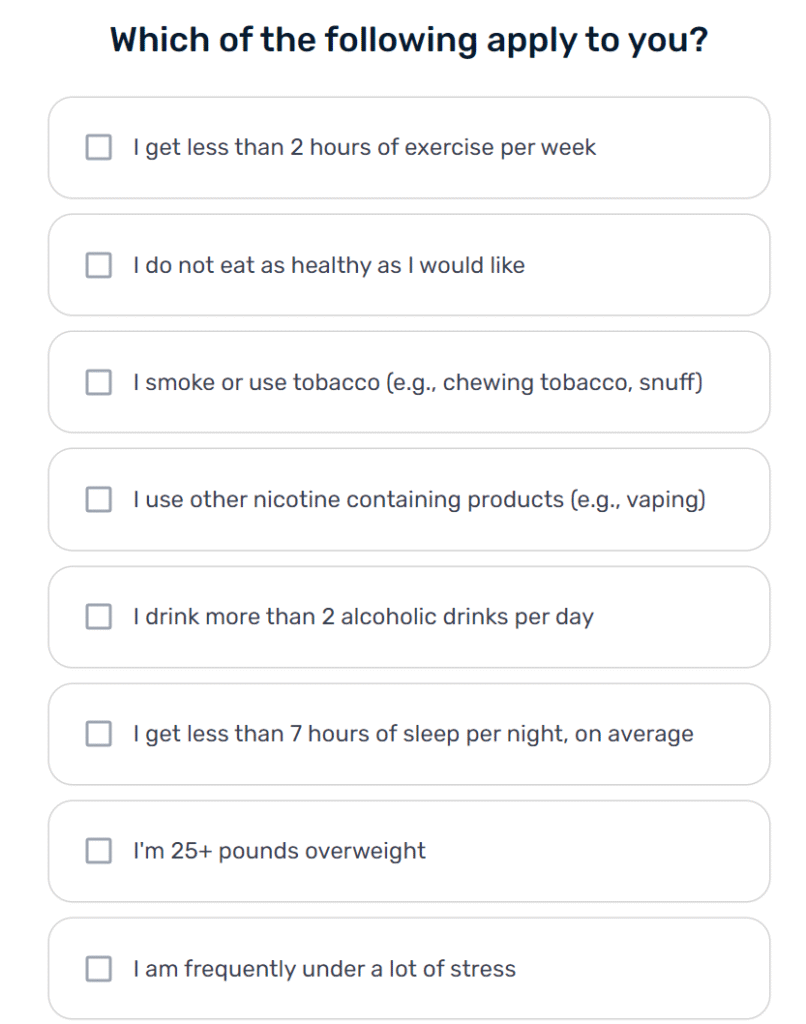Image resolution: width=806 pixels, height=1024 pixels.
Task: Check the less than 7 hours sleep box
Action: (99, 734)
